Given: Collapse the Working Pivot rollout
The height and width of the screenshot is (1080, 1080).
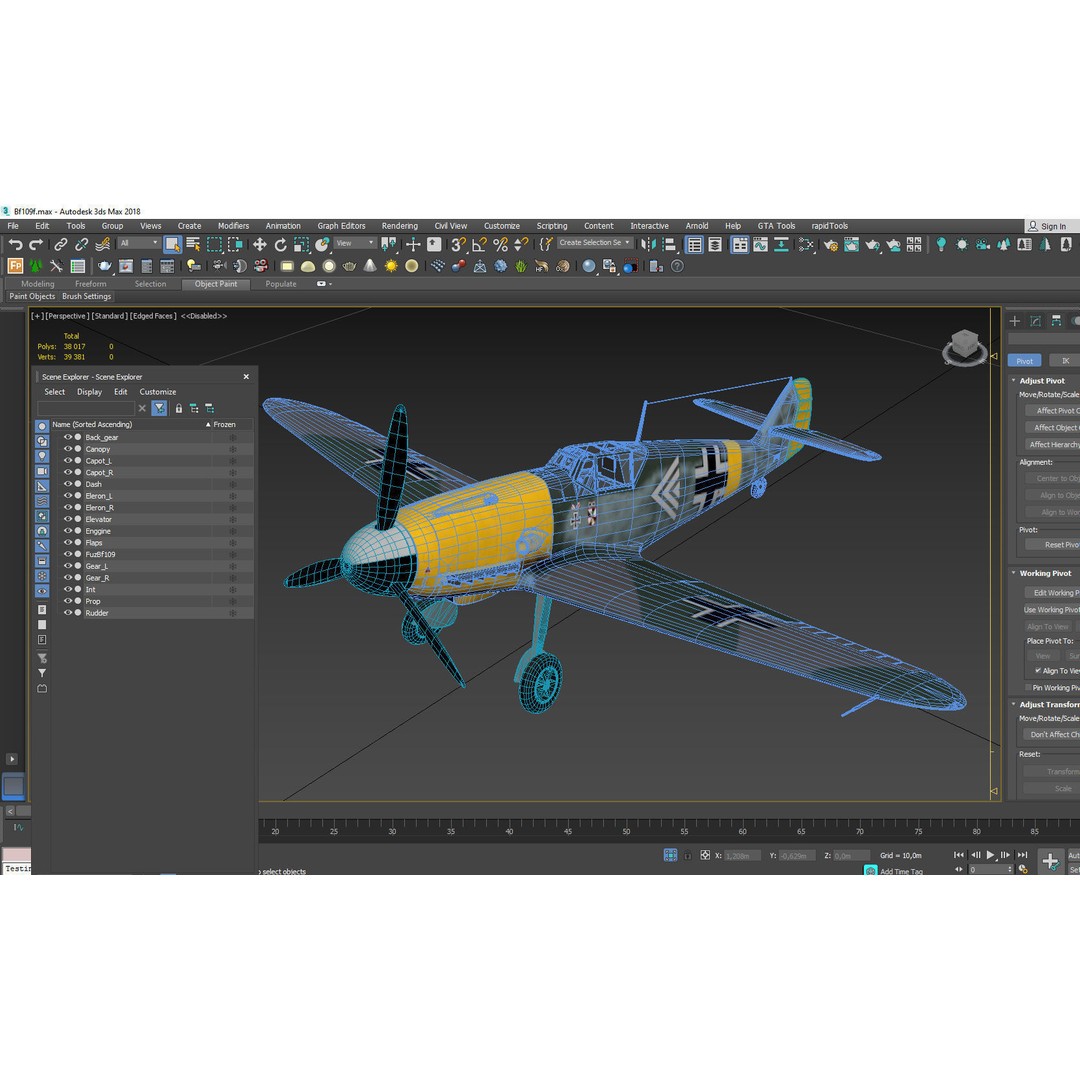Looking at the screenshot, I should point(1014,573).
